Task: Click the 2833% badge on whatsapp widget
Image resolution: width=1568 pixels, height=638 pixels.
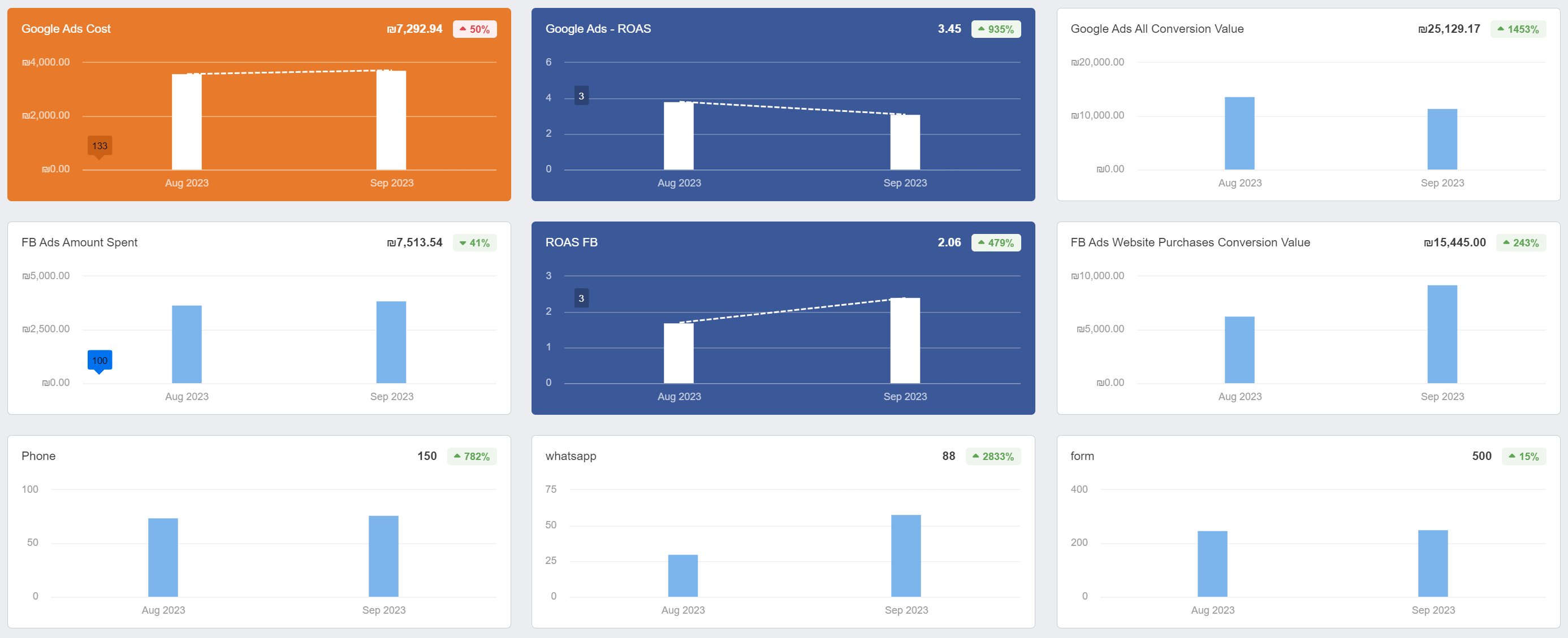Action: (x=993, y=456)
